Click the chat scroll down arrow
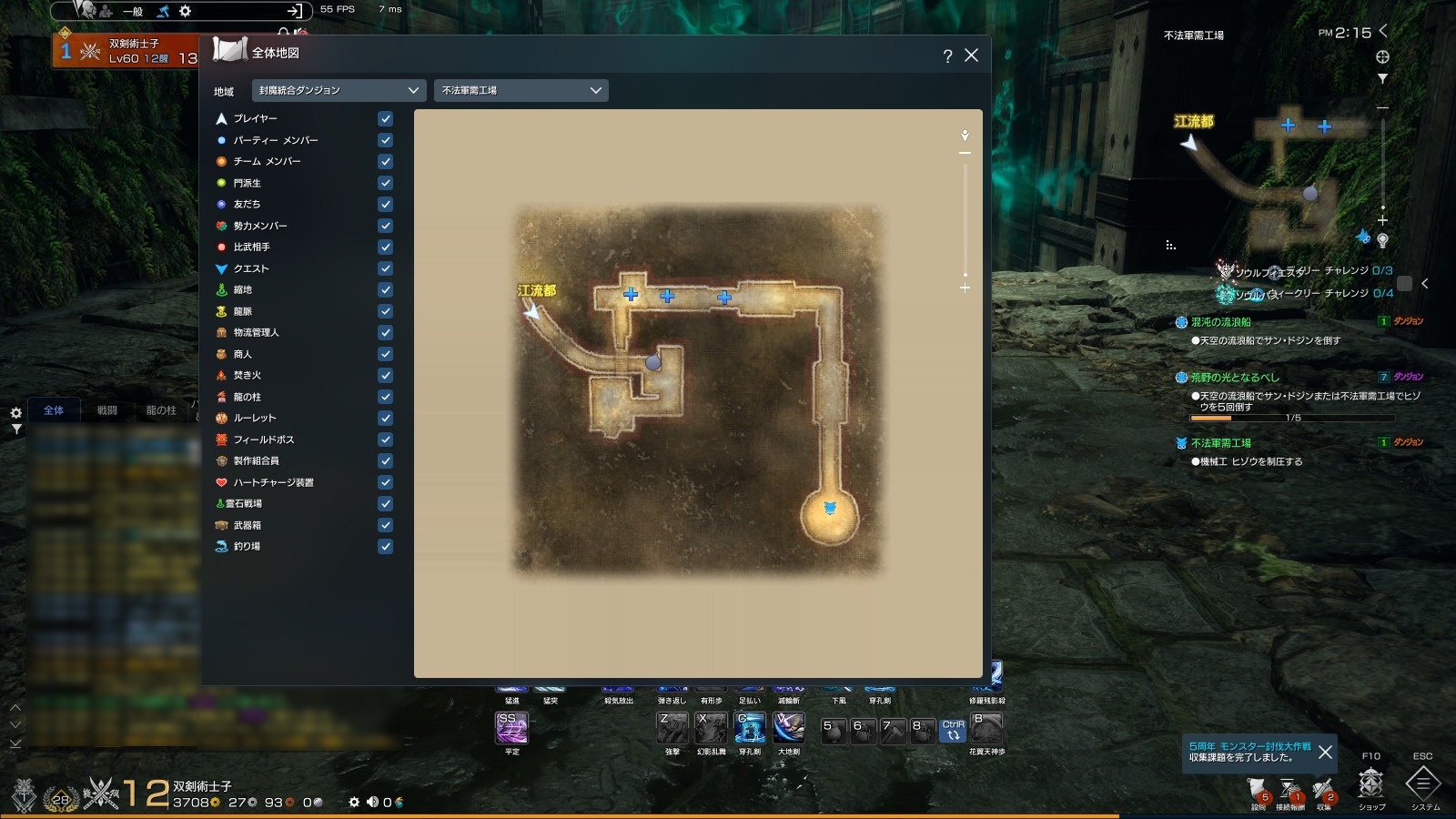 point(15,724)
